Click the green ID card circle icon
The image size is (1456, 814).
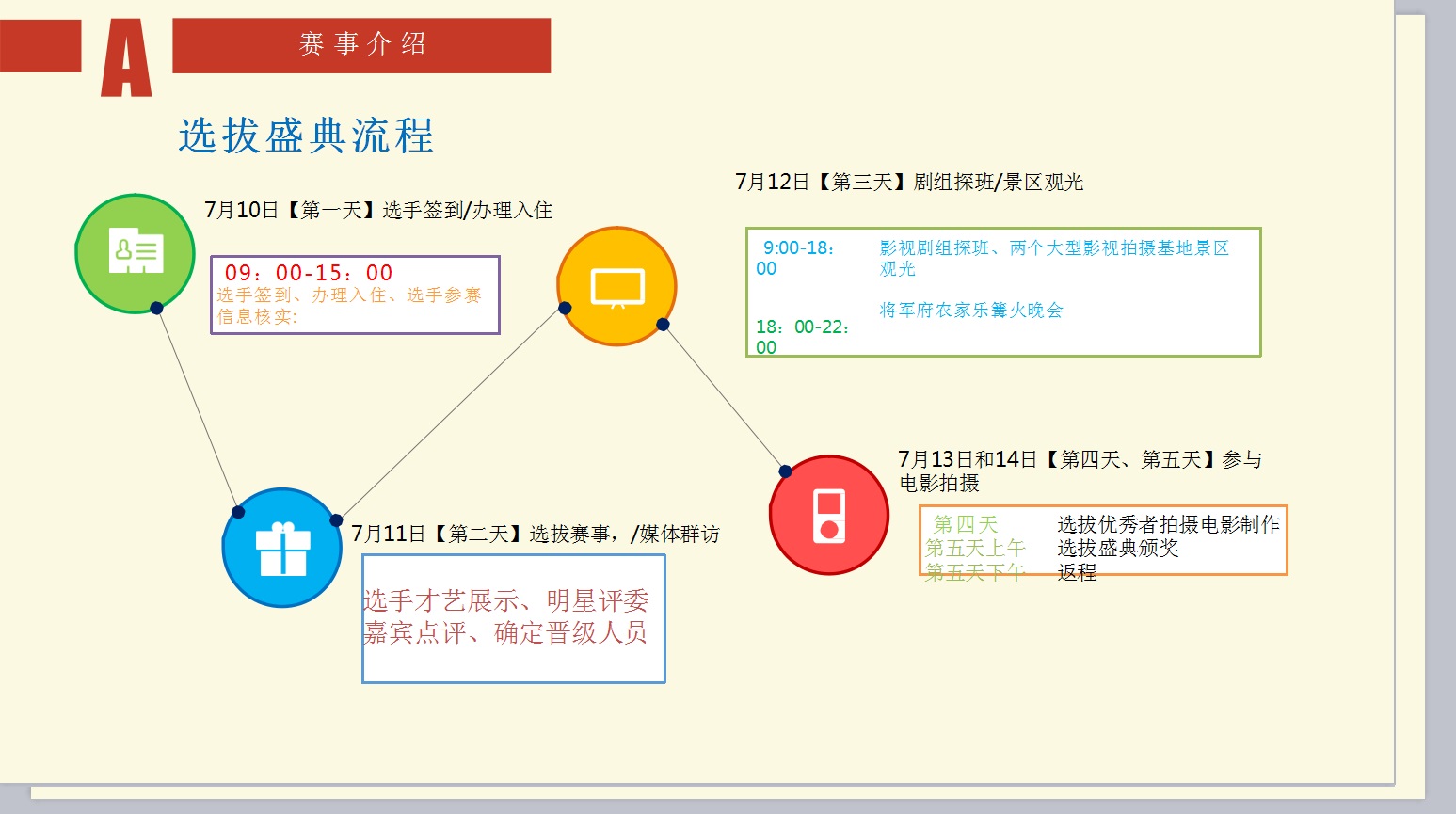135,253
